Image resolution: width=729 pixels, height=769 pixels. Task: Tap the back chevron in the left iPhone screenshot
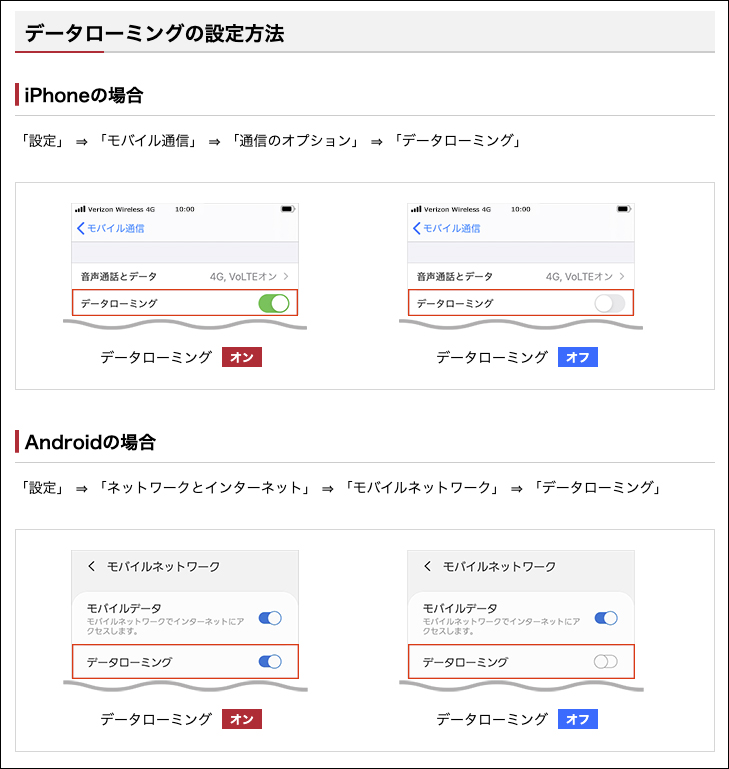point(81,228)
